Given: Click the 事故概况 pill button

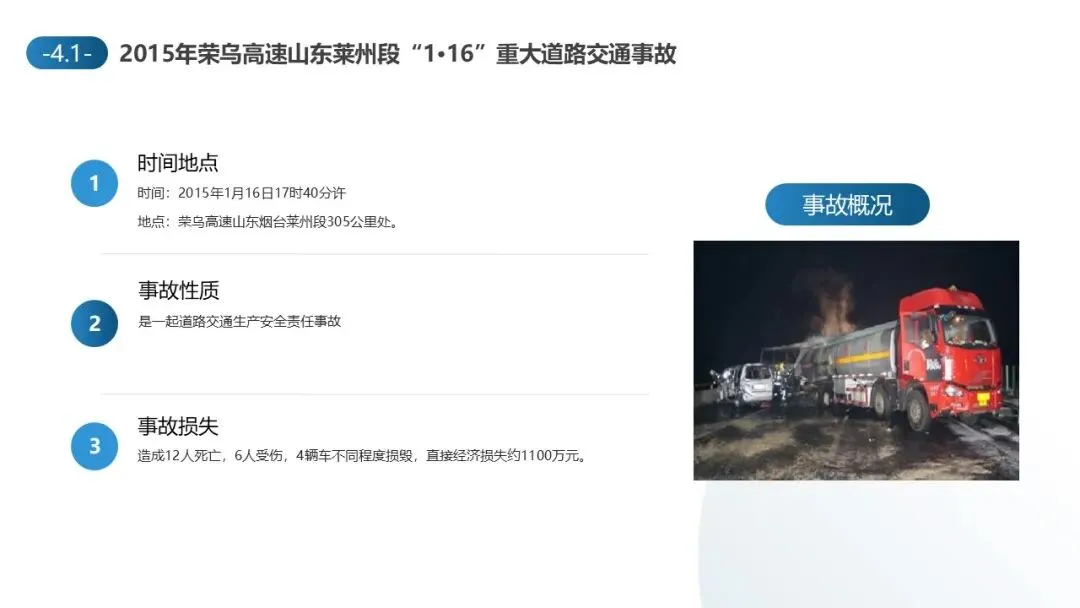Looking at the screenshot, I should pyautogui.click(x=847, y=205).
